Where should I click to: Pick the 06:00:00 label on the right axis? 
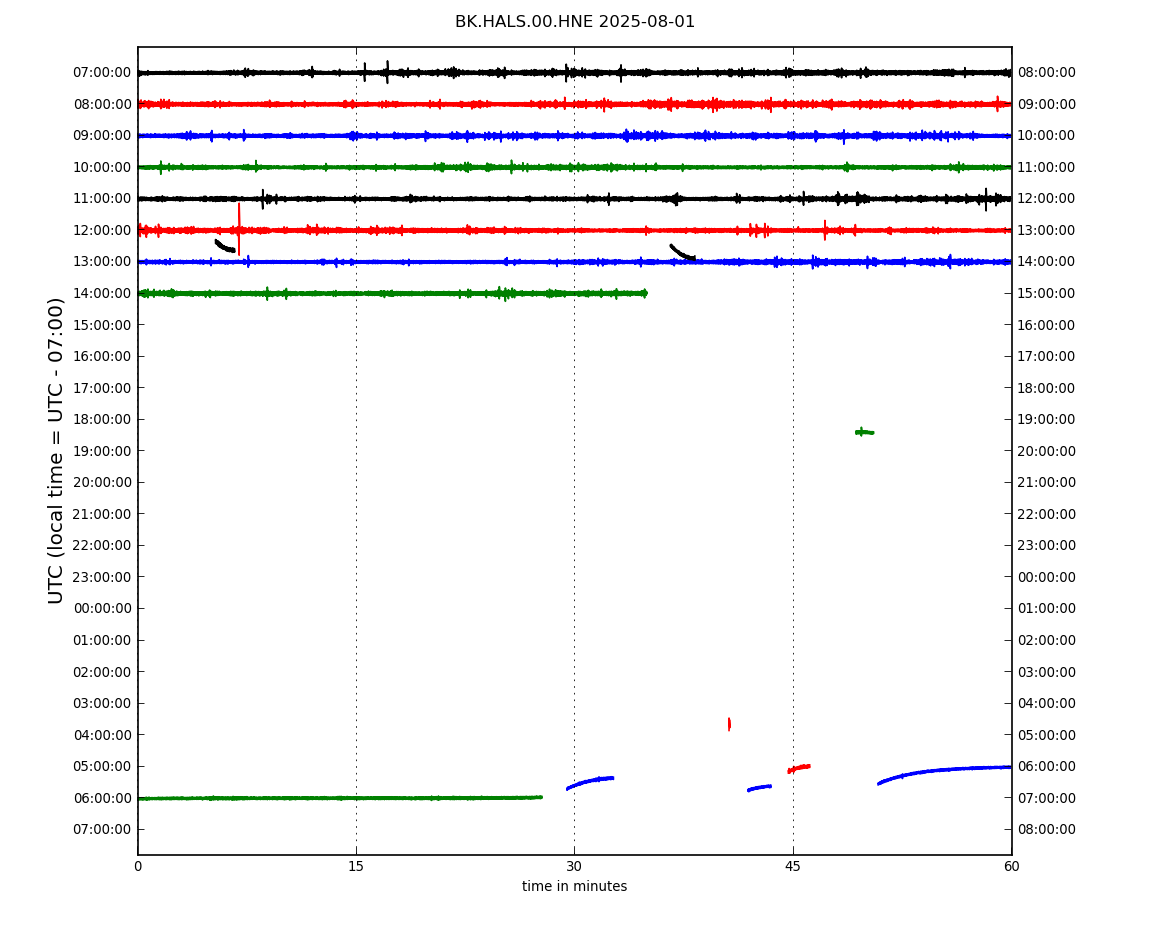coord(1047,767)
